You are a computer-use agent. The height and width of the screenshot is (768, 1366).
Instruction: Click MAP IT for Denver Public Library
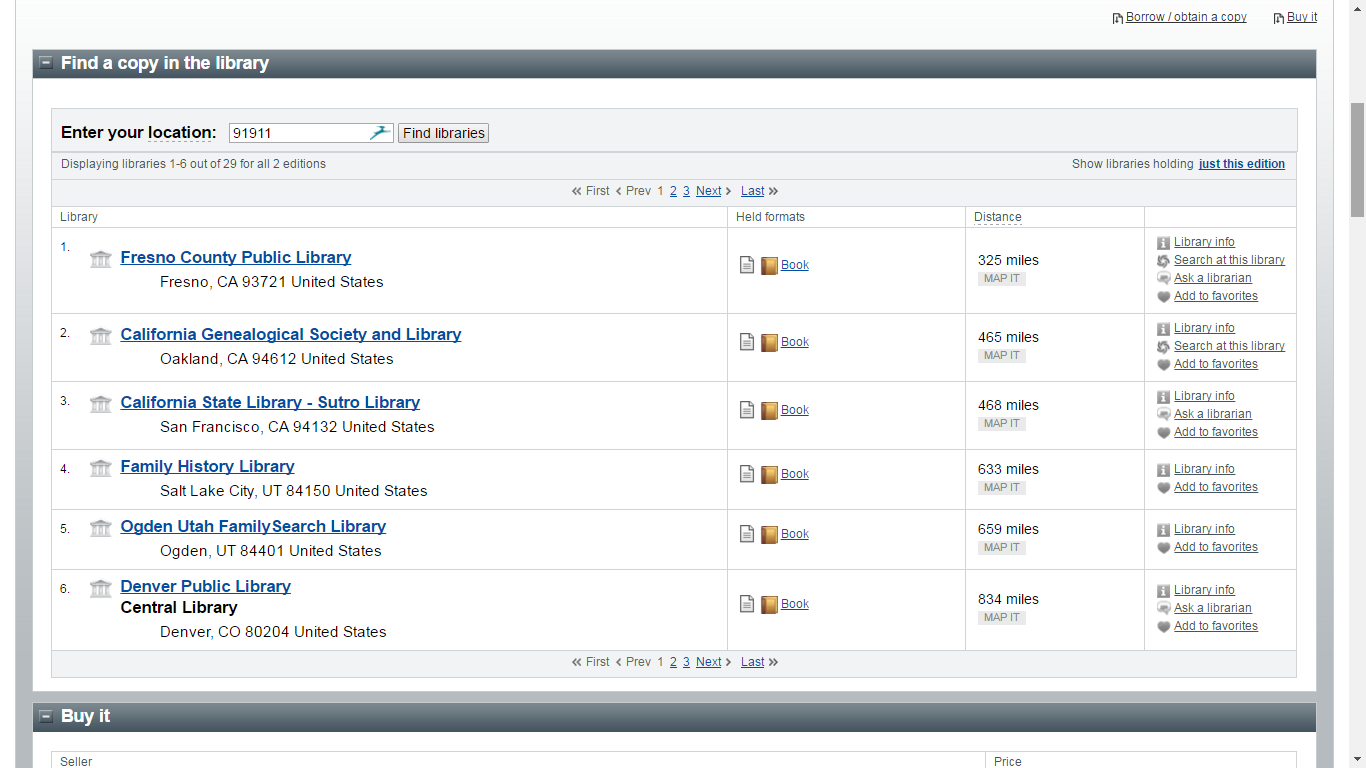pos(1001,617)
